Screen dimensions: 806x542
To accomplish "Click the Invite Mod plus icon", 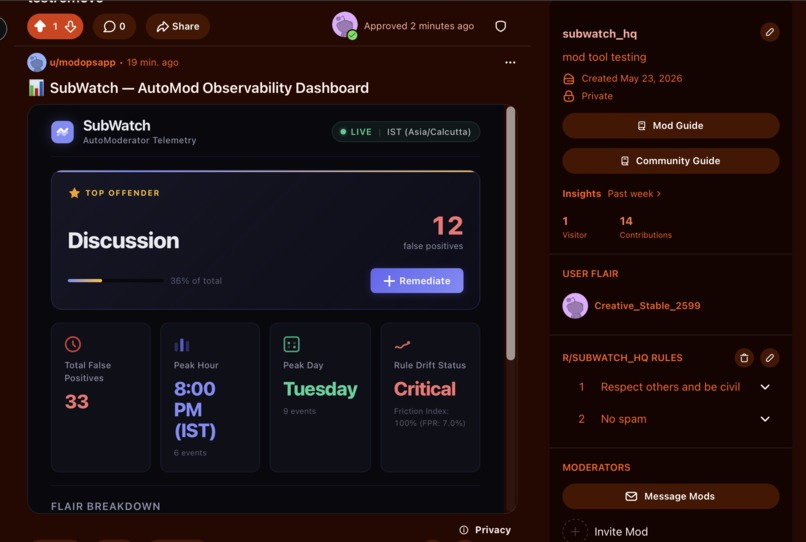I will [575, 531].
